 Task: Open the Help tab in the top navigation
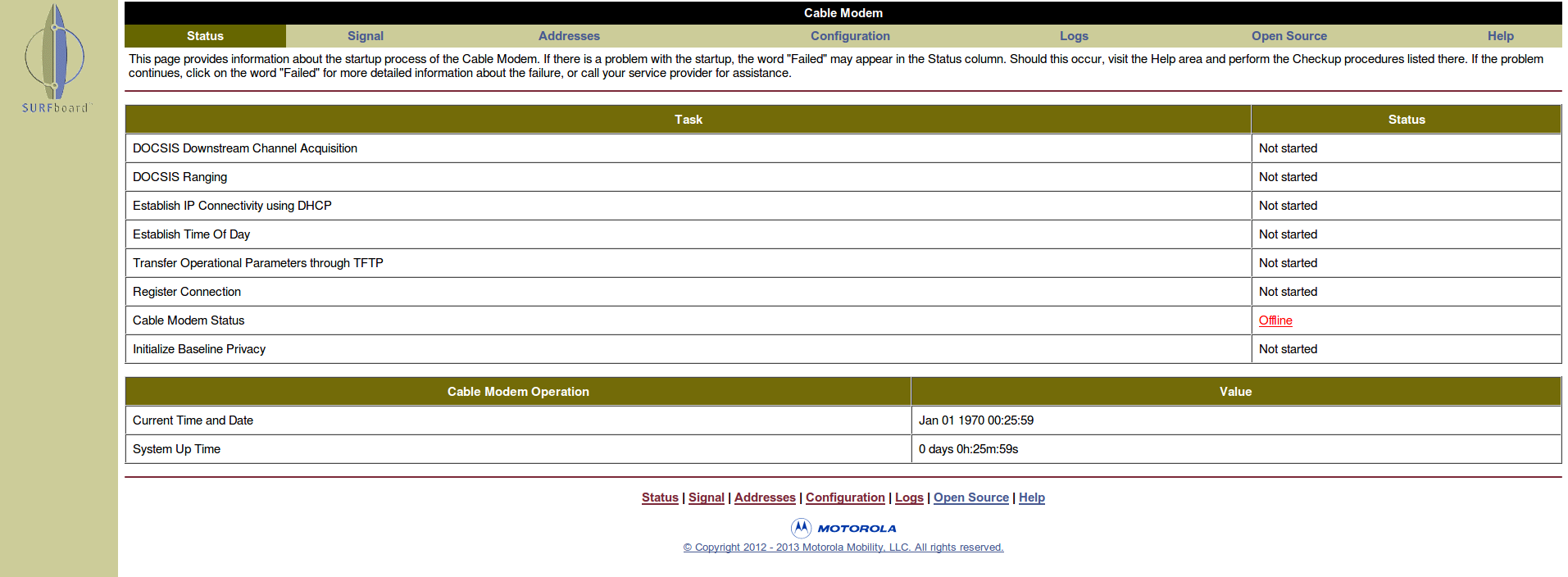click(x=1500, y=36)
